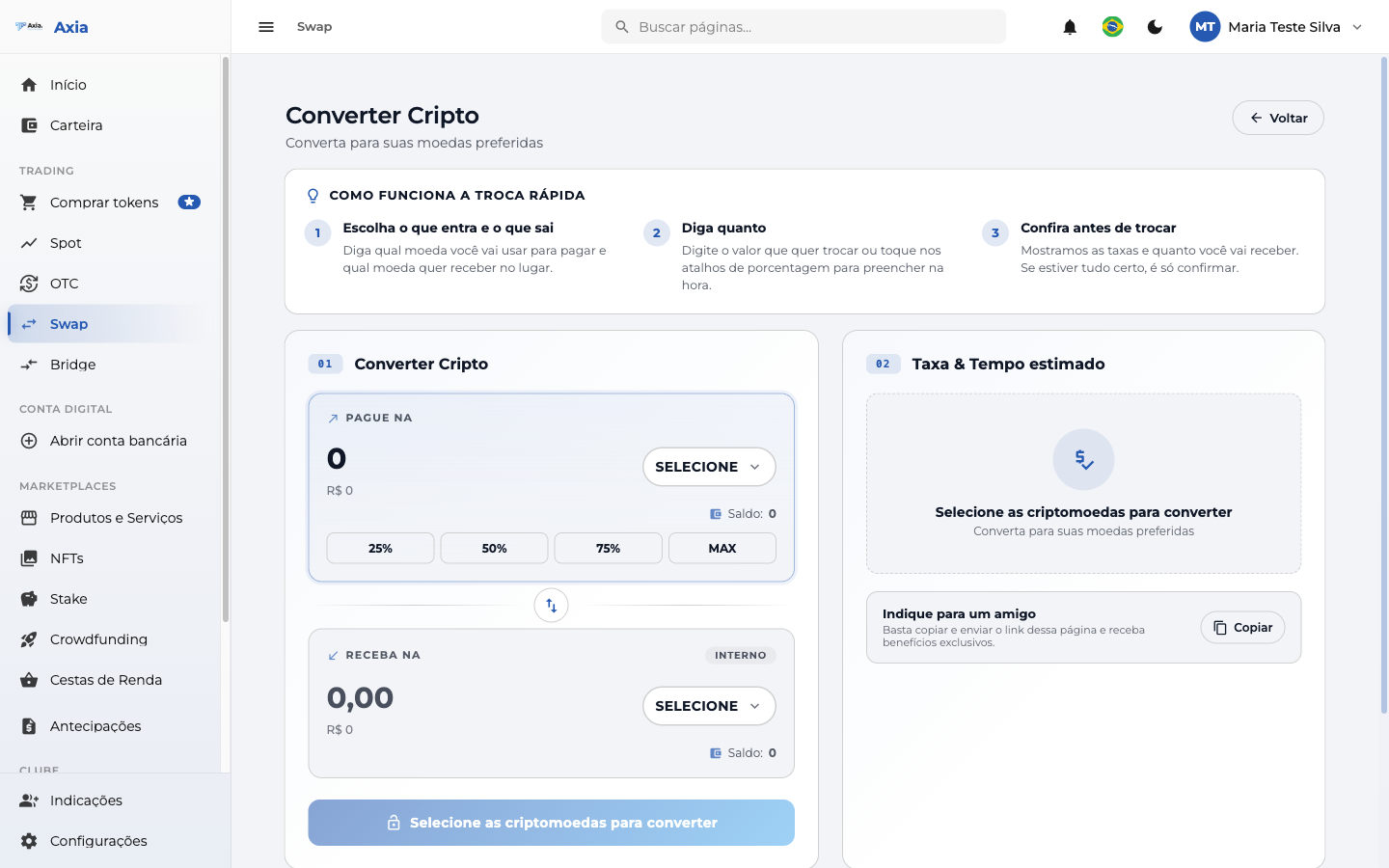1389x868 pixels.
Task: Toggle the hamburger menu icon
Action: [x=266, y=27]
